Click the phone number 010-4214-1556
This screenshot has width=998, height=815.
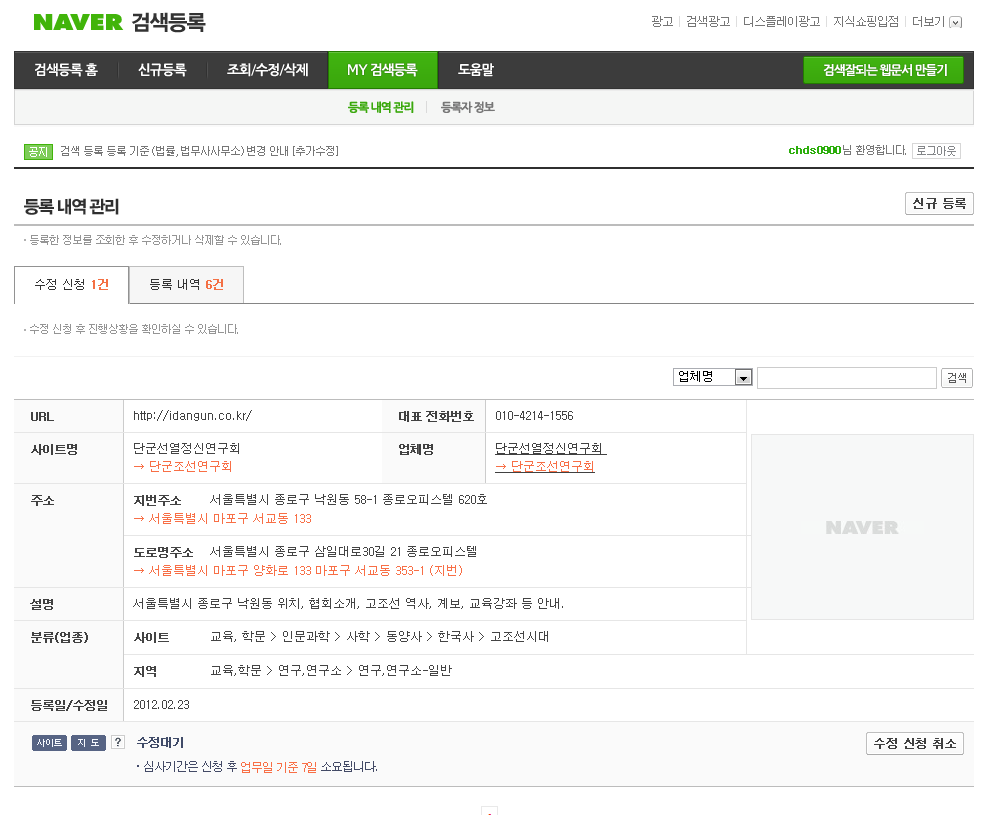pos(534,416)
